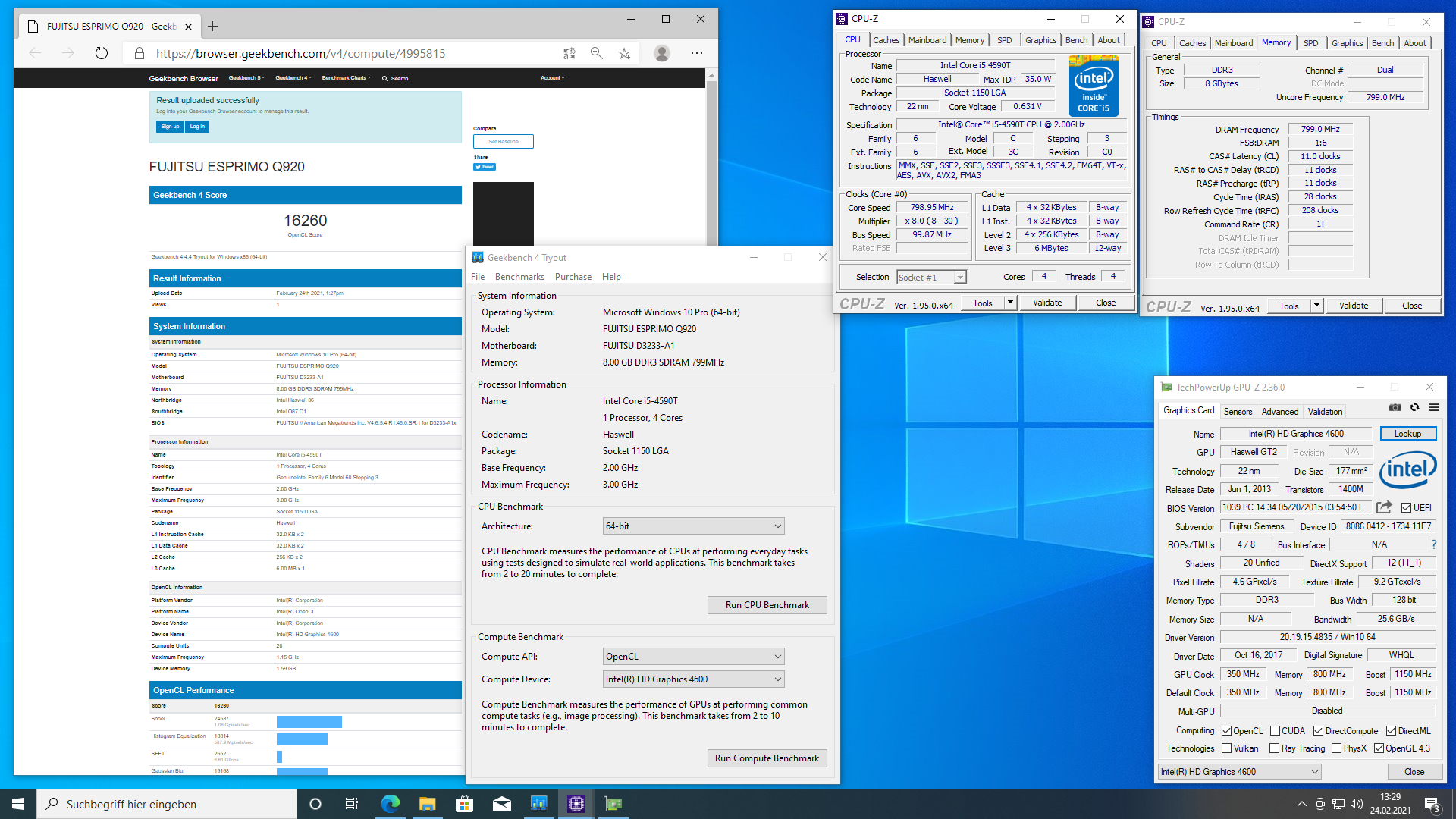Toggle the OpenGL 4.3 checkbox
The height and width of the screenshot is (819, 1456).
pyautogui.click(x=1379, y=748)
